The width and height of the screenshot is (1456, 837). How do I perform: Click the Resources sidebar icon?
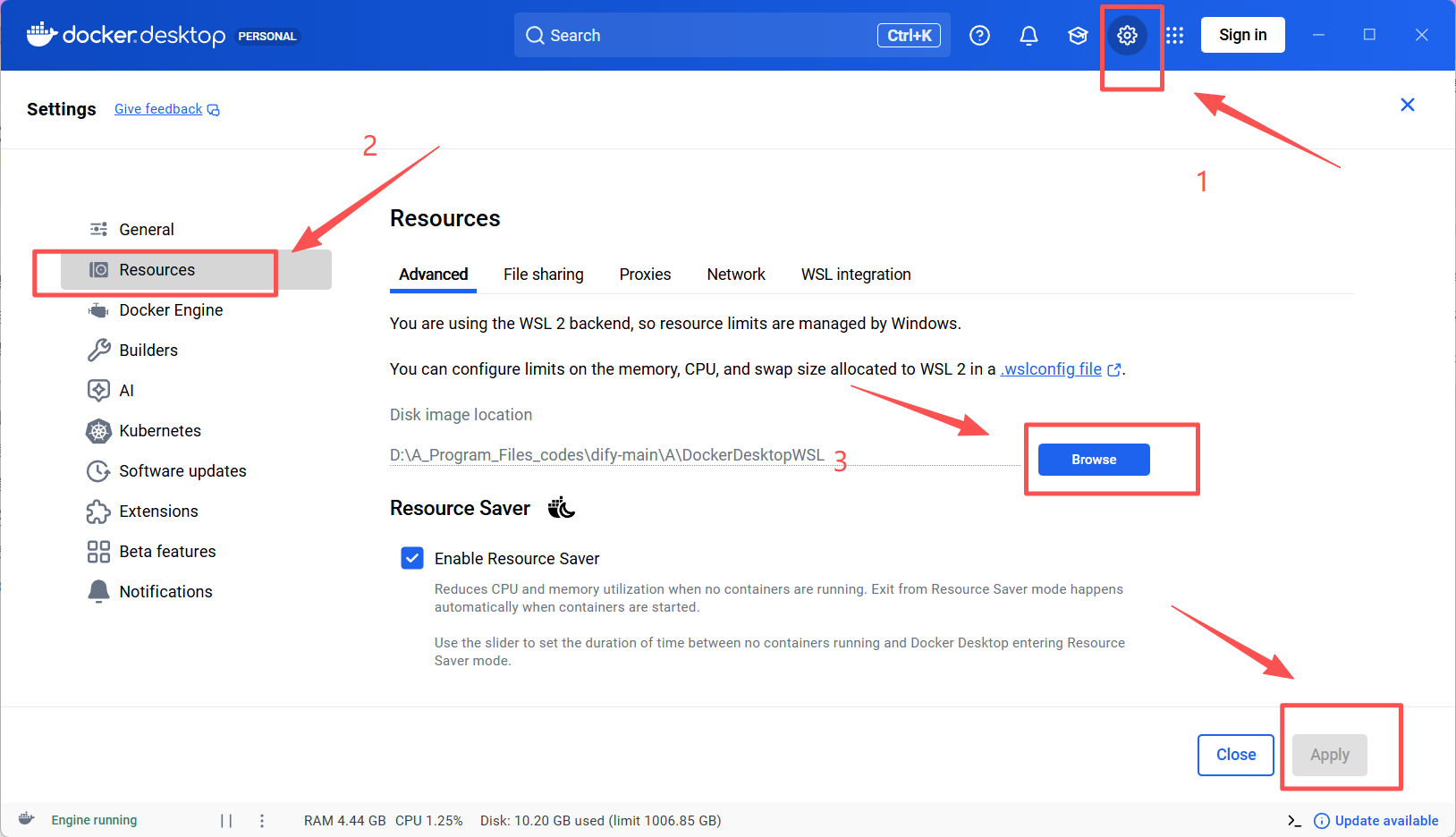(x=98, y=270)
